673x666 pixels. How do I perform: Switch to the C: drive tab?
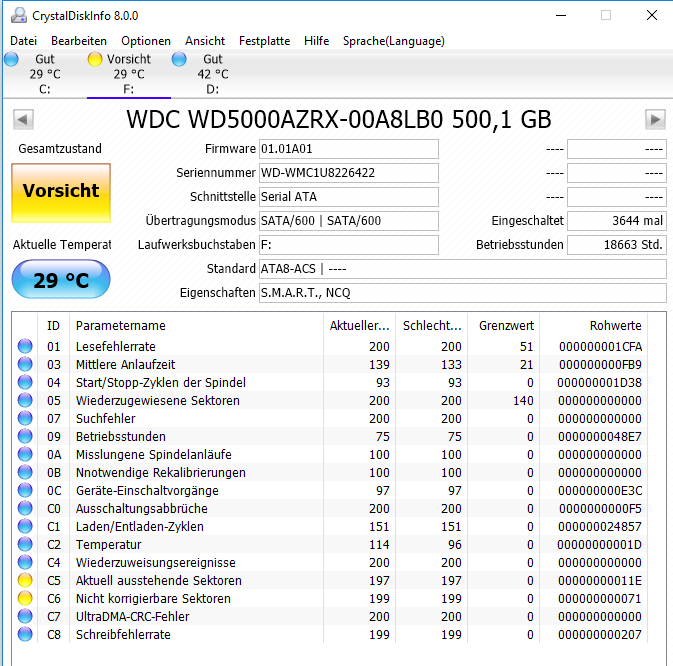pyautogui.click(x=45, y=74)
